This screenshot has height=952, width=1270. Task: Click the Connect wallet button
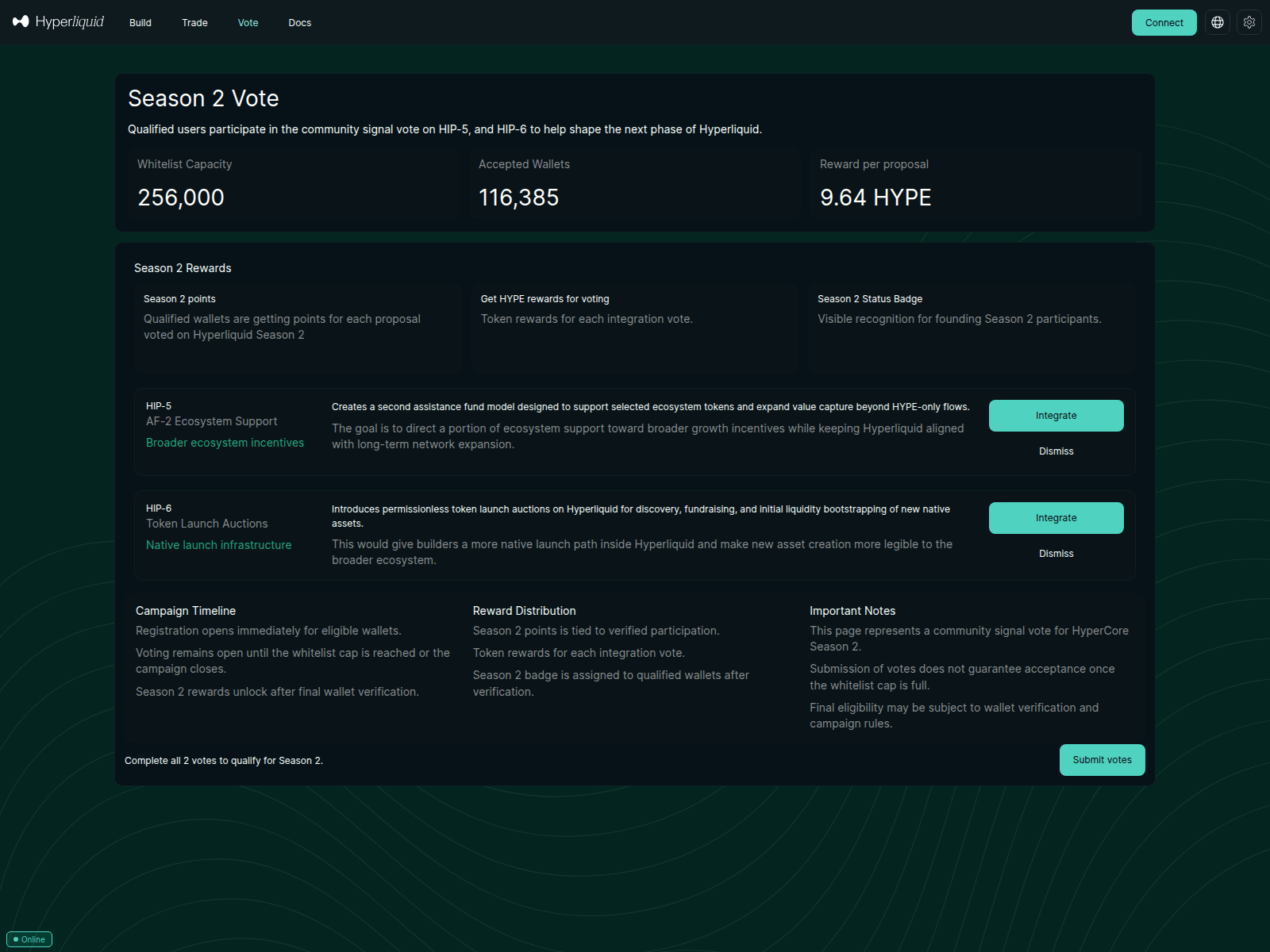pyautogui.click(x=1164, y=22)
